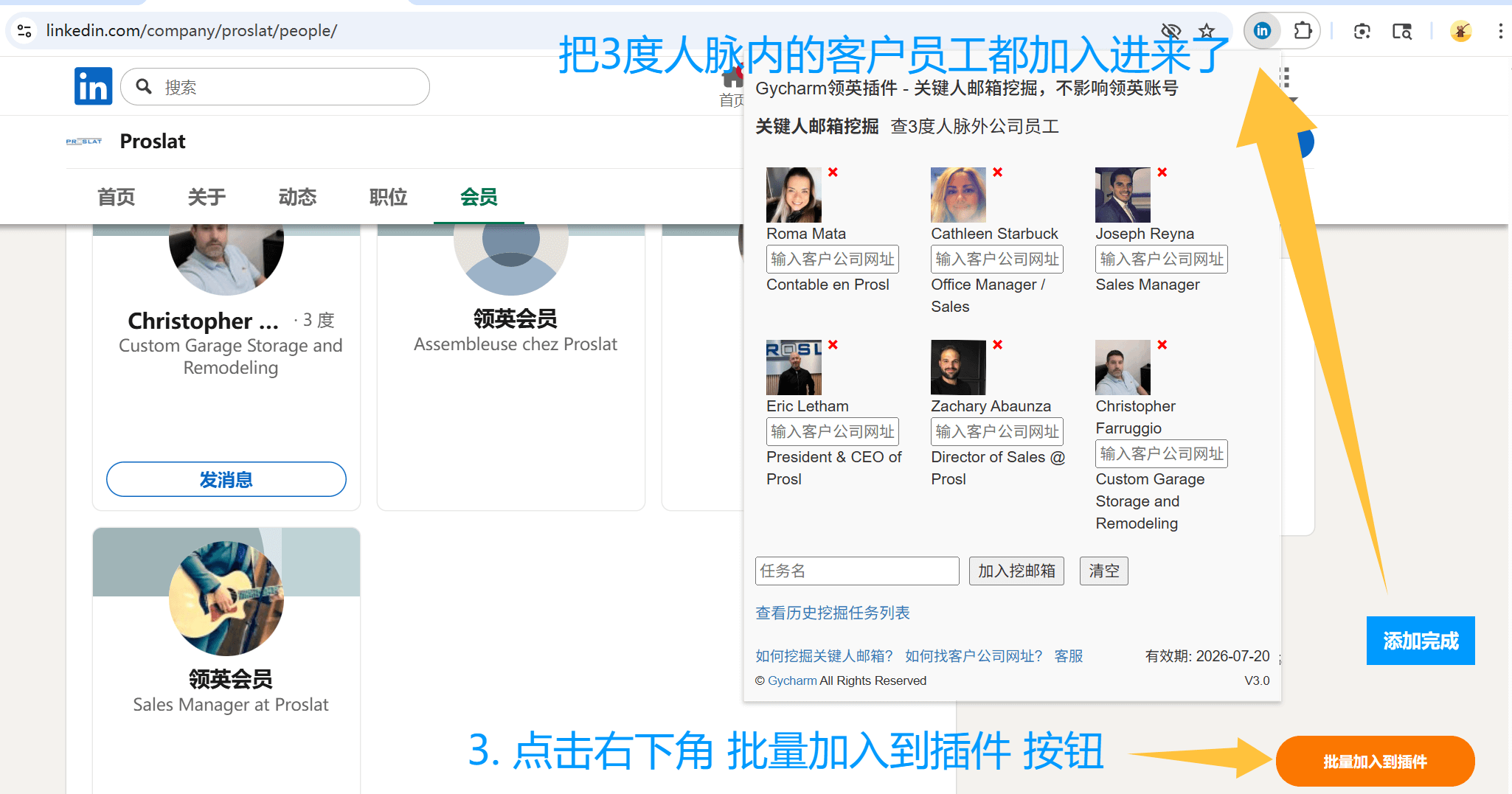Remove Zachary Abaunza with red X
The height and width of the screenshot is (794, 1512).
point(997,344)
